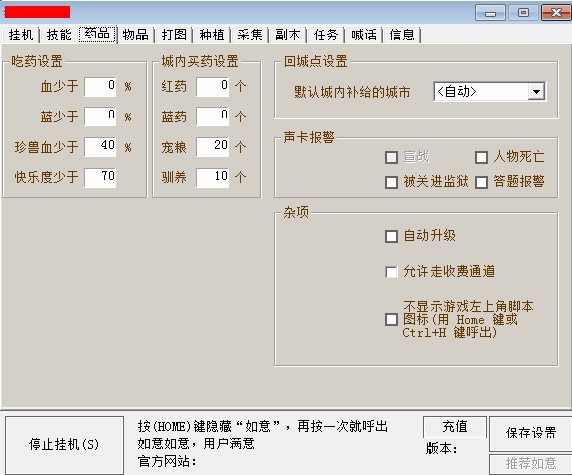Viewport: 572px width, 475px height.
Task: Open the 副本 tab
Action: coord(288,35)
